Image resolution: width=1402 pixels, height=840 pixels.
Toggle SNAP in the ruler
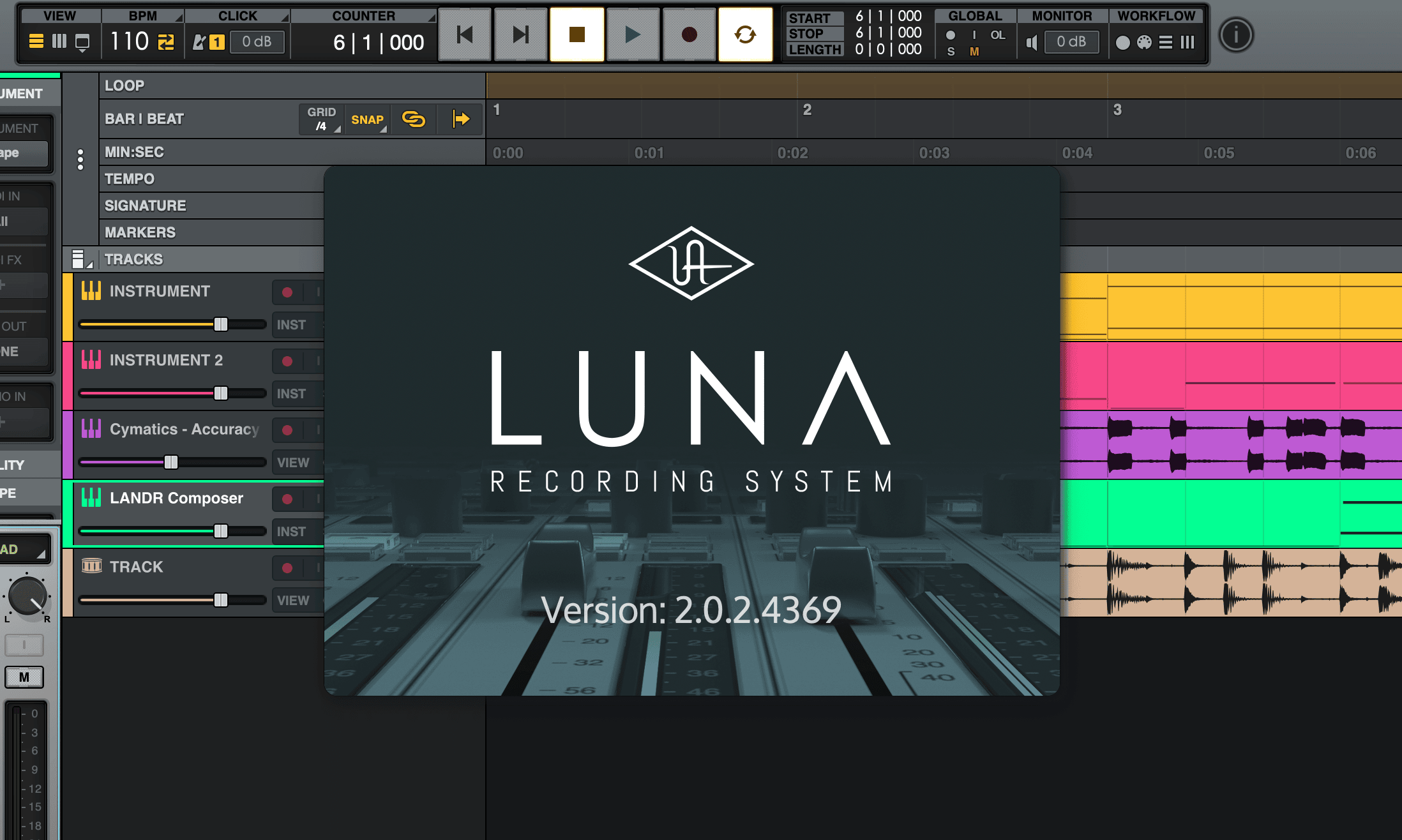tap(368, 119)
